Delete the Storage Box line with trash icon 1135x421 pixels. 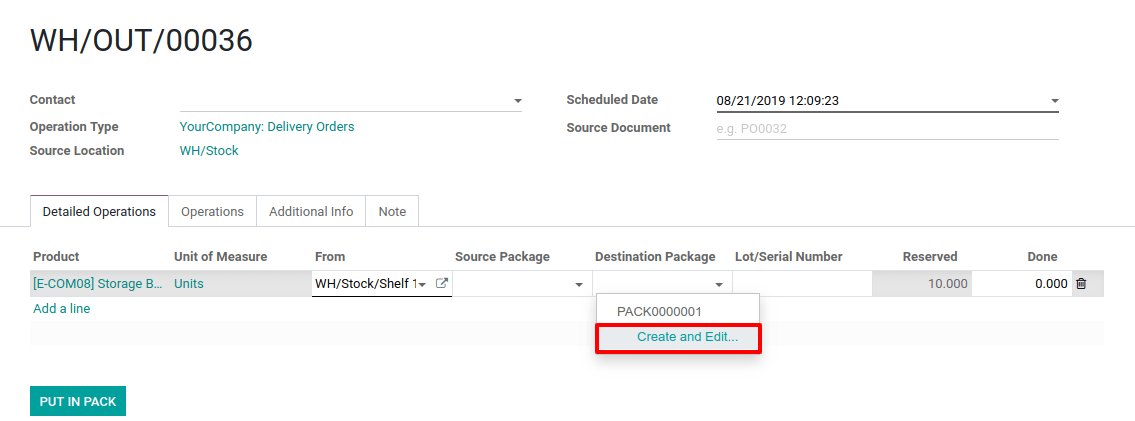tap(1081, 284)
